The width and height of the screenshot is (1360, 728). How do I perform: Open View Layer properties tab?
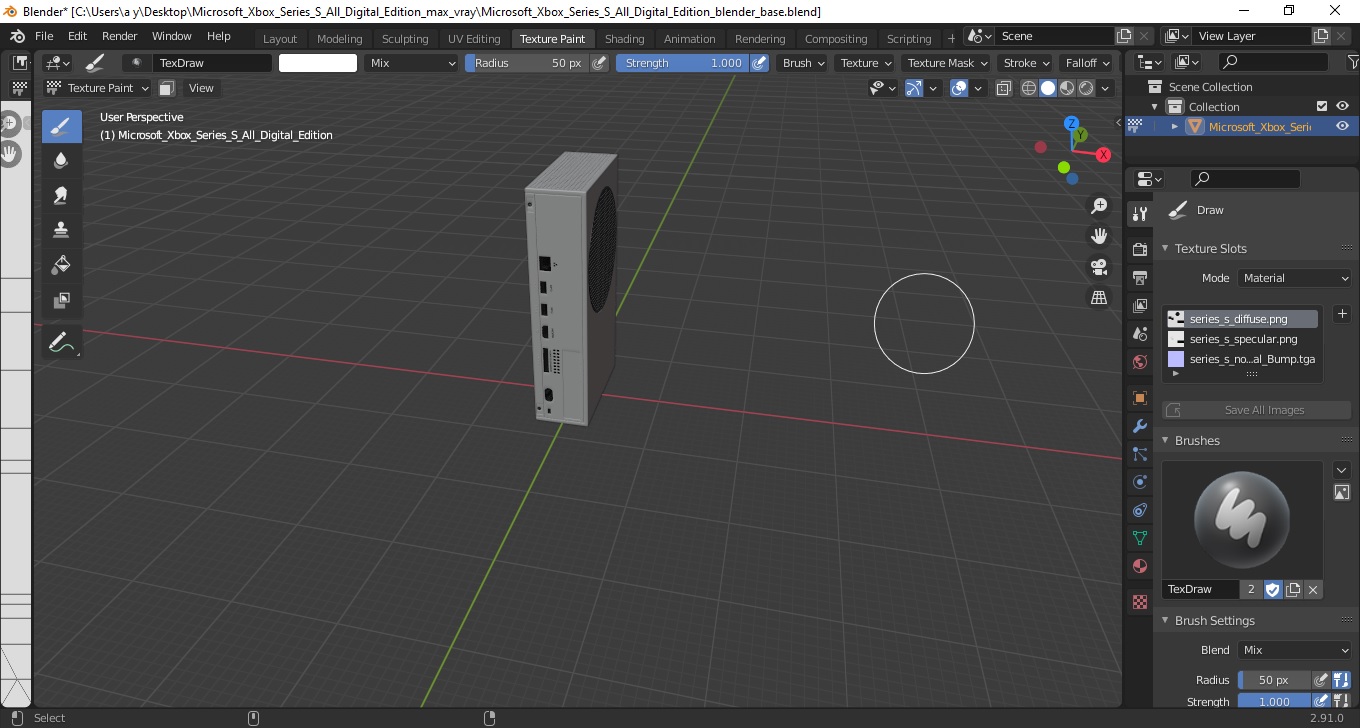1139,306
